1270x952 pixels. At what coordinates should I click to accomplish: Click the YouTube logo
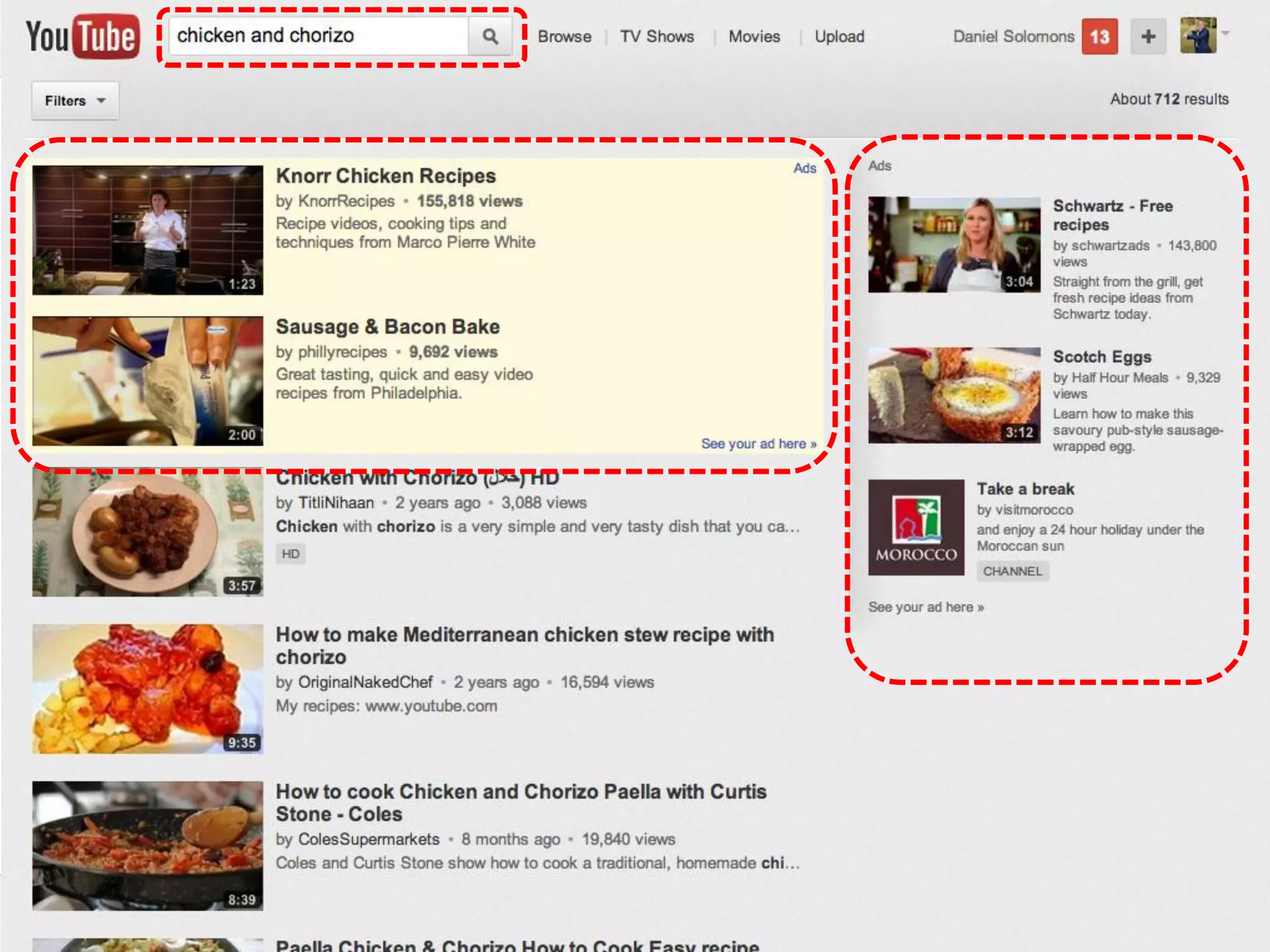point(82,37)
